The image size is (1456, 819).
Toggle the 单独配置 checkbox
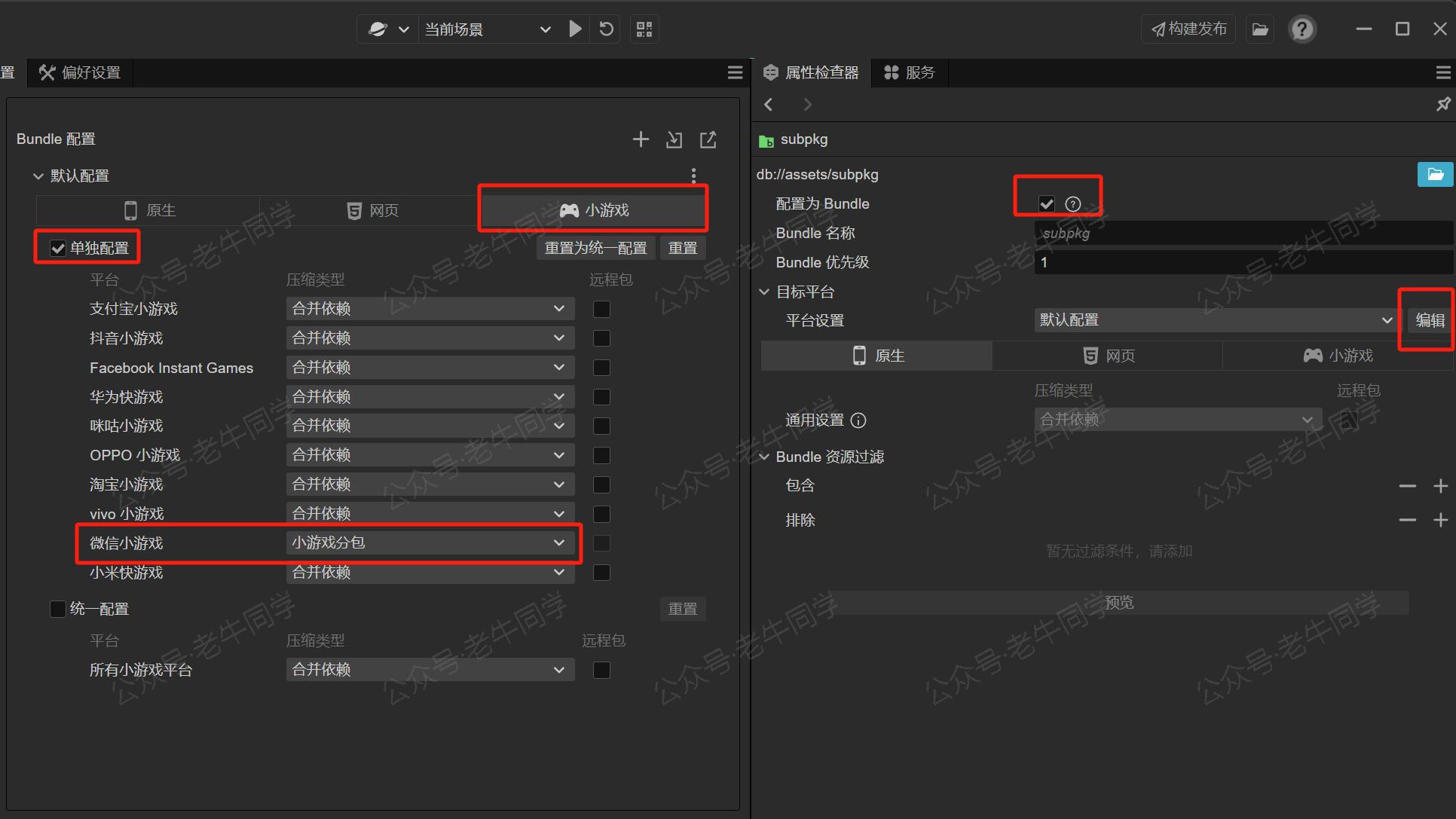coord(58,249)
